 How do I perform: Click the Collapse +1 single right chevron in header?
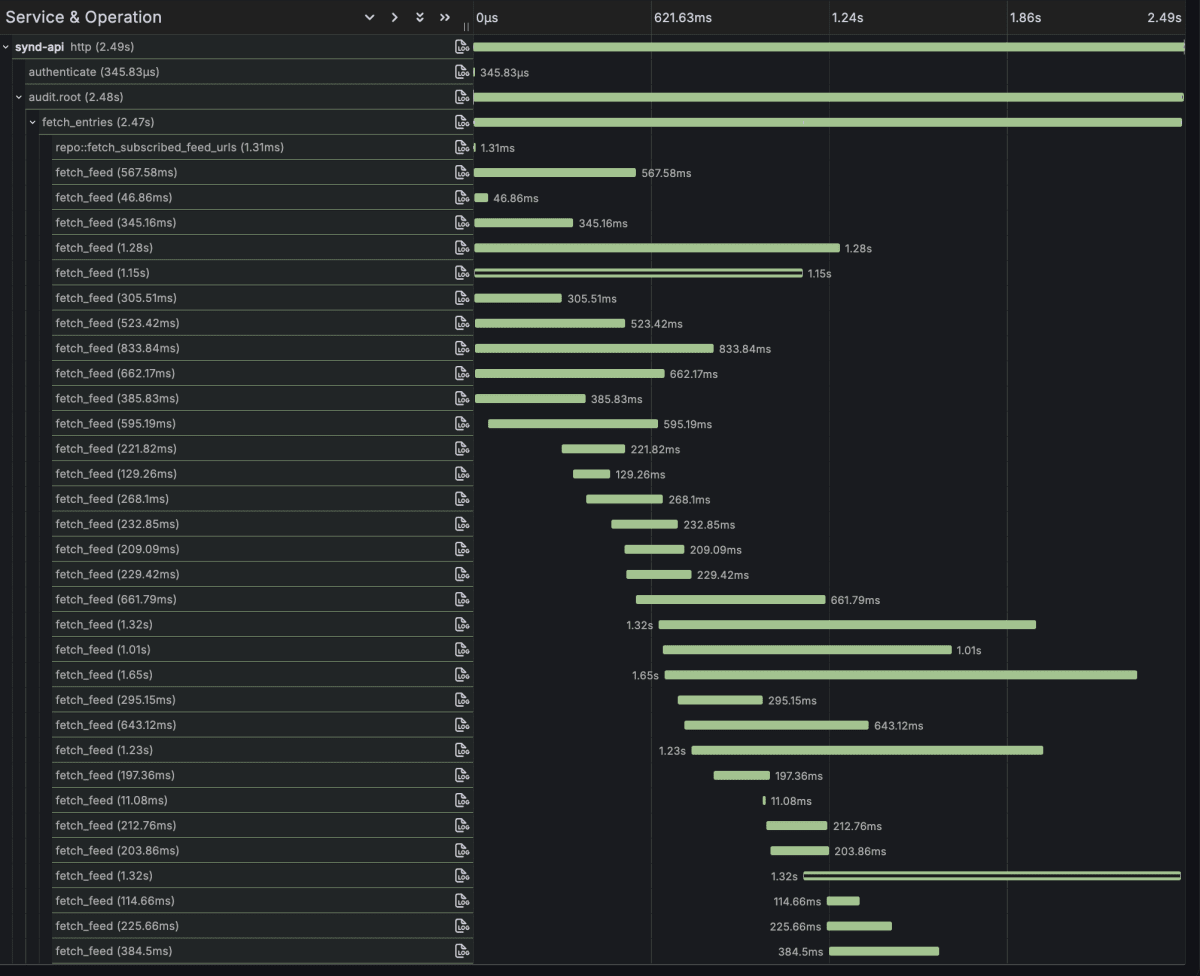394,18
